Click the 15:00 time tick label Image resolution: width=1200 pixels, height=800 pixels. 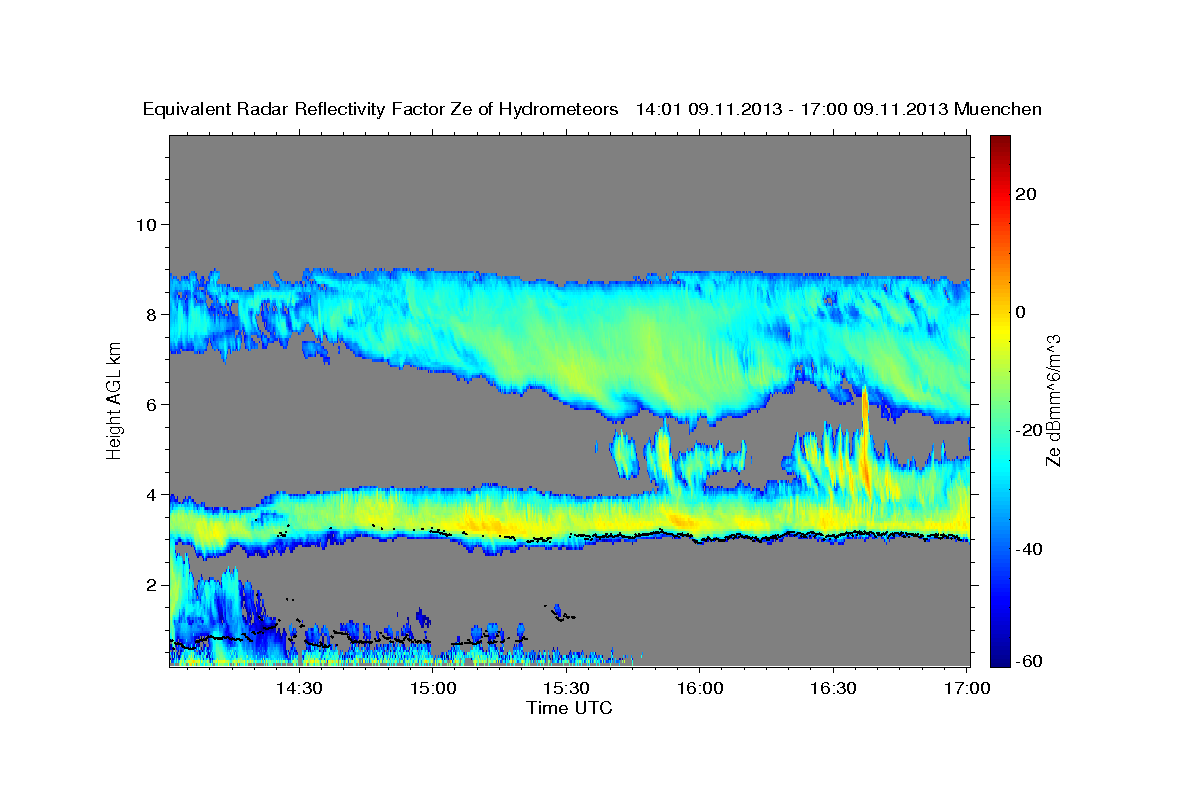point(433,689)
